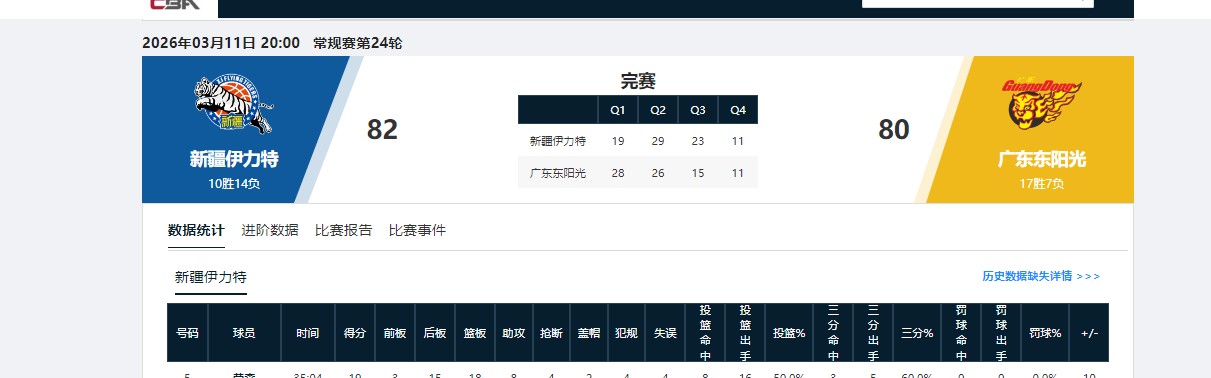
Task: Click the final score 80
Action: (894, 130)
